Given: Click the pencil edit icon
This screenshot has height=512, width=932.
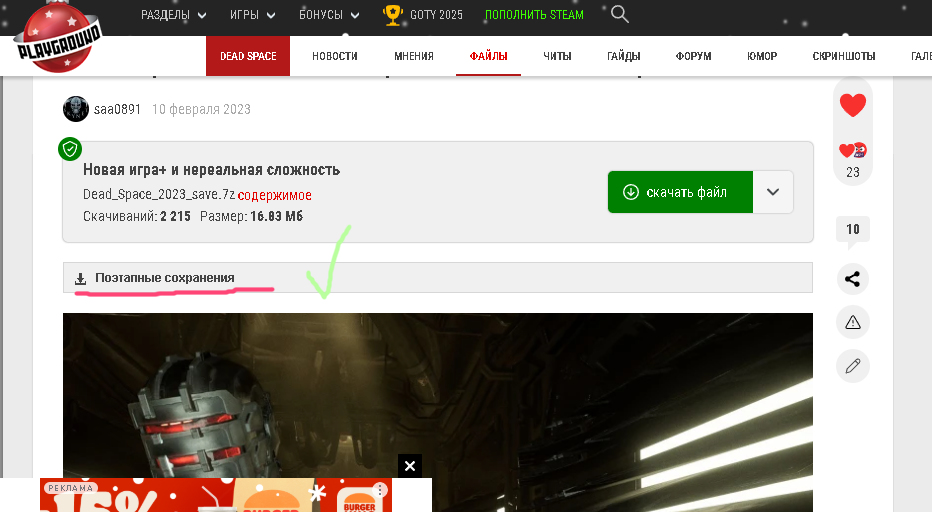Looking at the screenshot, I should 852,366.
